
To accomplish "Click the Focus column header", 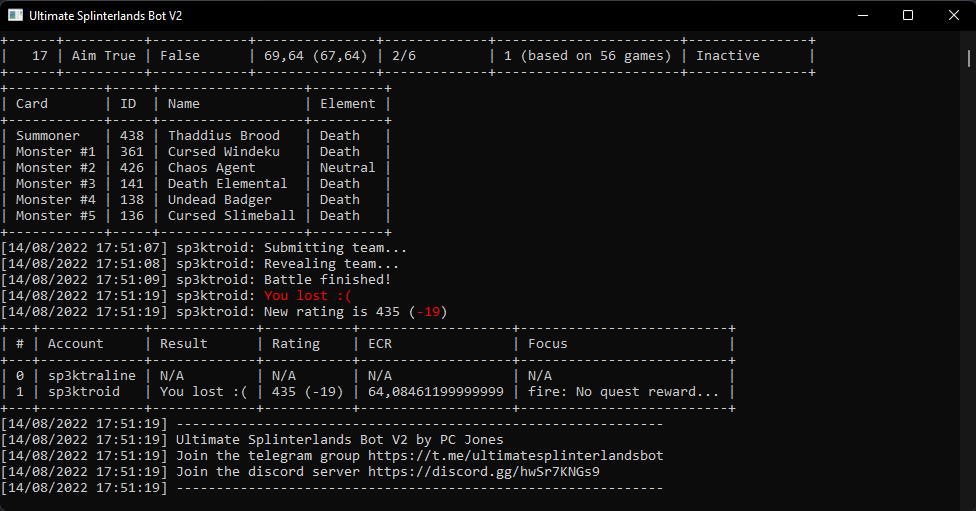I will click(x=548, y=344).
